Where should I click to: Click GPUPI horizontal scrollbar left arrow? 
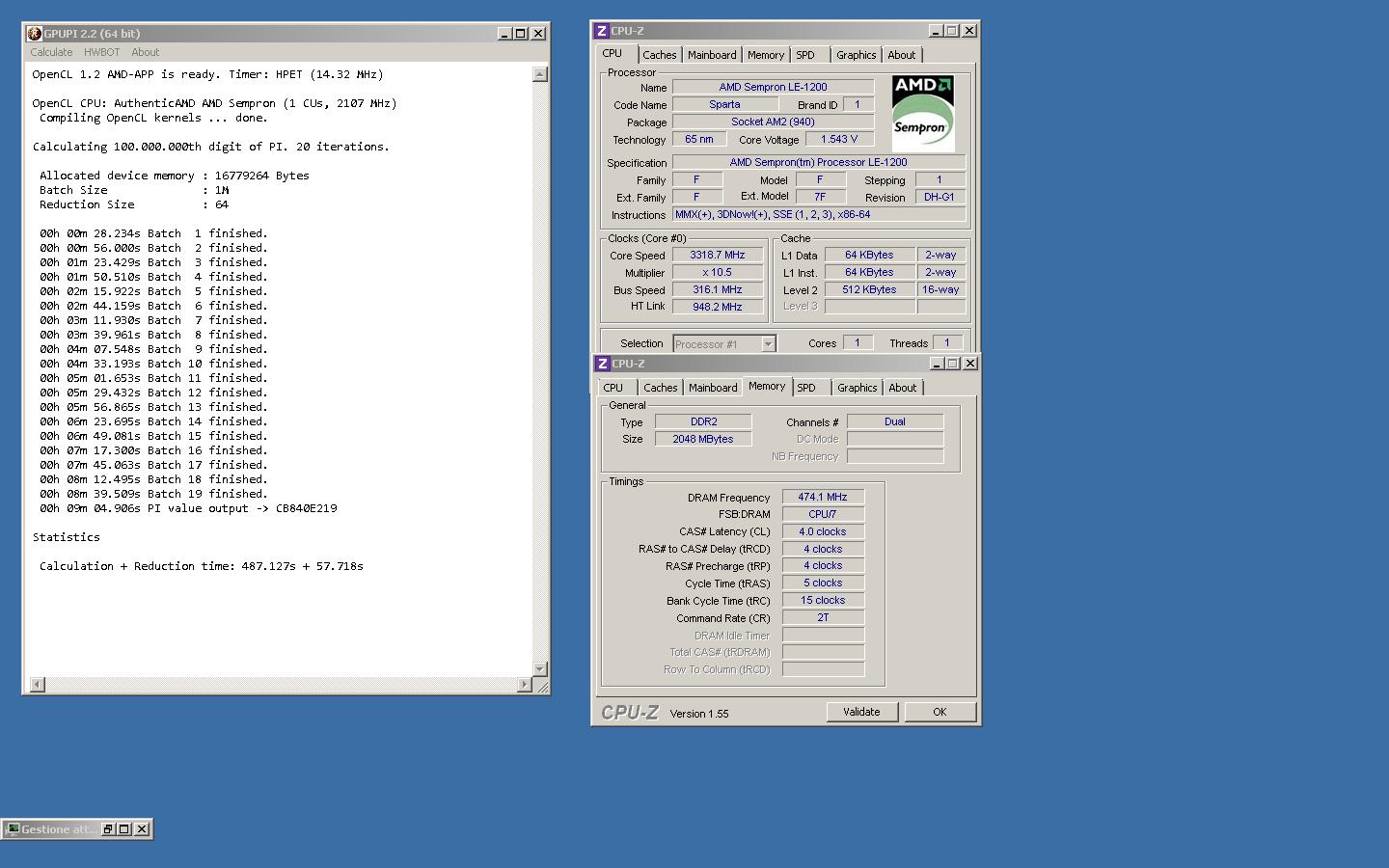(38, 685)
